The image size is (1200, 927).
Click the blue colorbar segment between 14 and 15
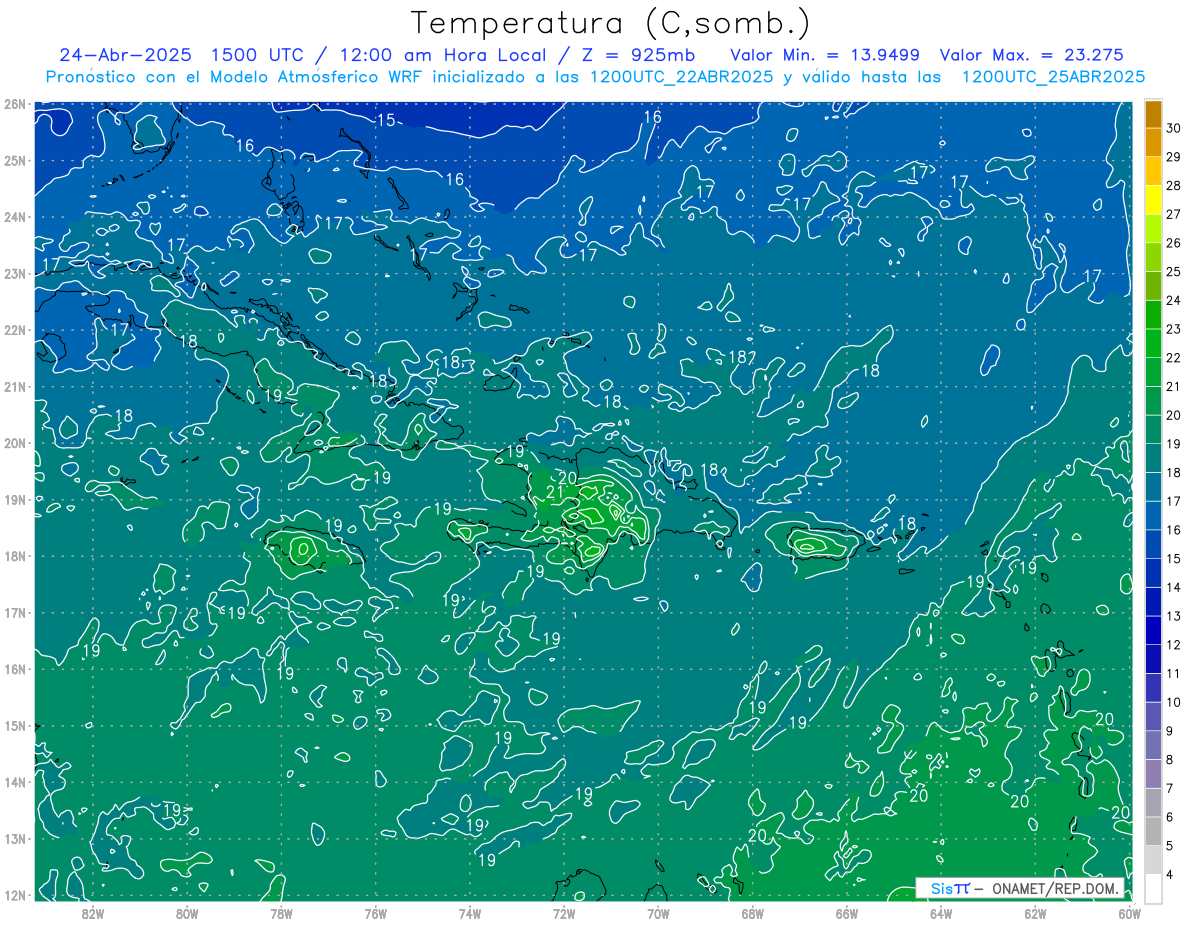pos(1153,573)
